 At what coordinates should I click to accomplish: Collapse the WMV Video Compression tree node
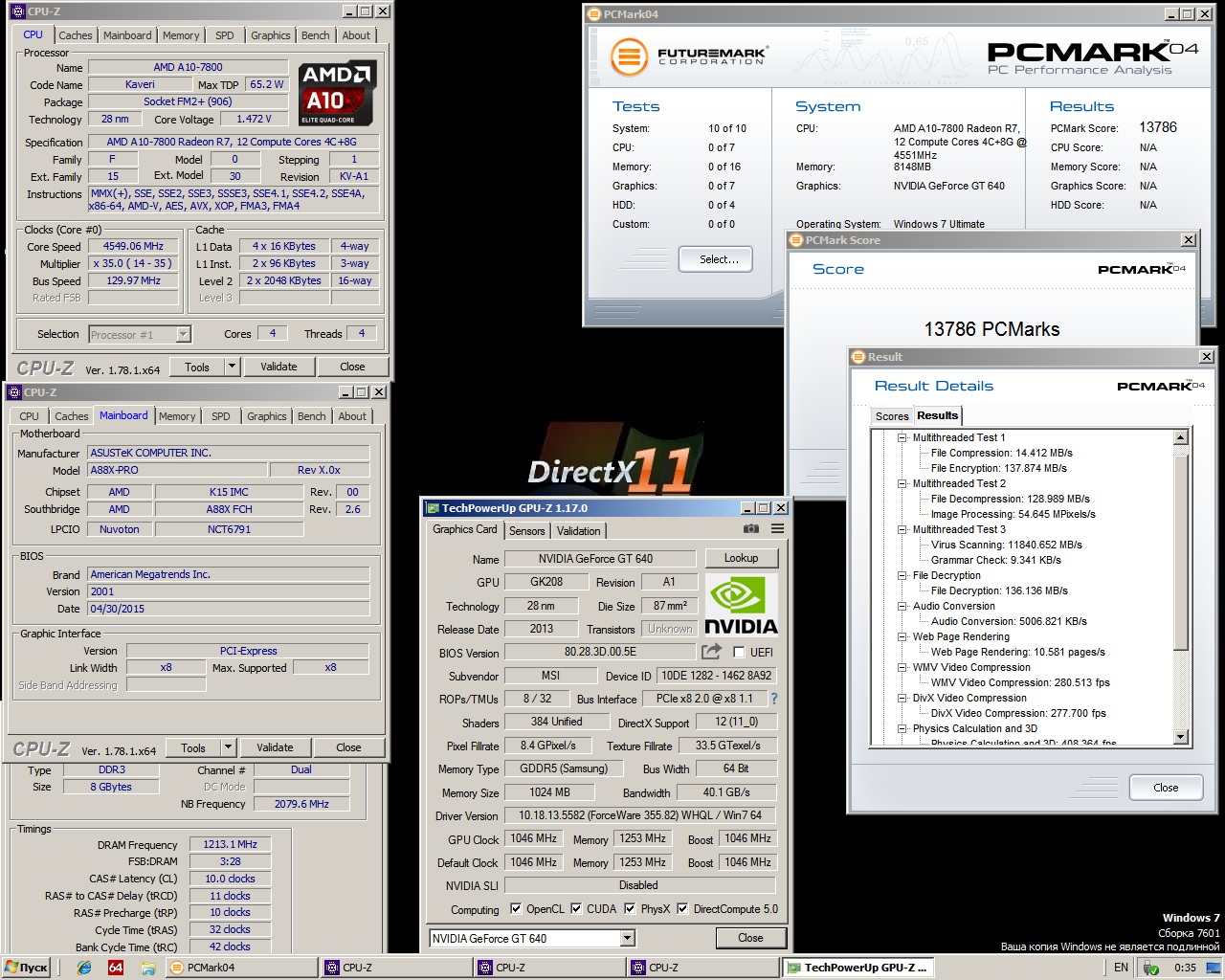point(902,667)
